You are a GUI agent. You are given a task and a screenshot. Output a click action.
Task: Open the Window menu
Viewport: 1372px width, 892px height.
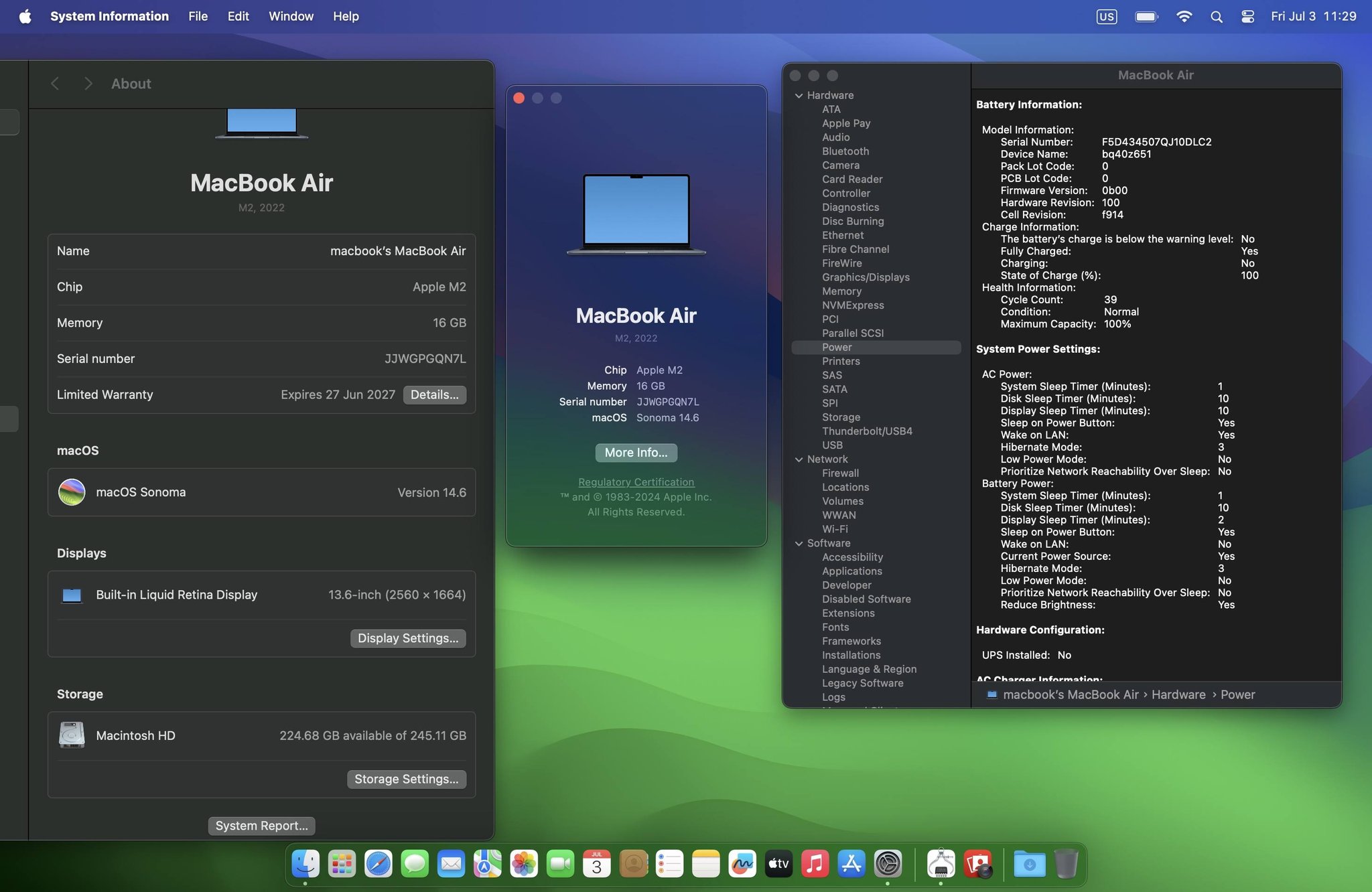click(x=291, y=16)
